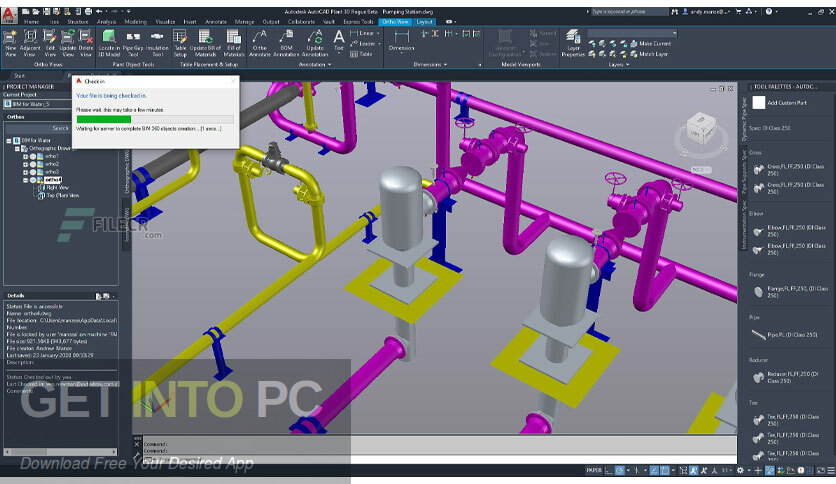Screen dimensions: 836x484
Task: Select the Text annotation tool
Action: pyautogui.click(x=339, y=41)
